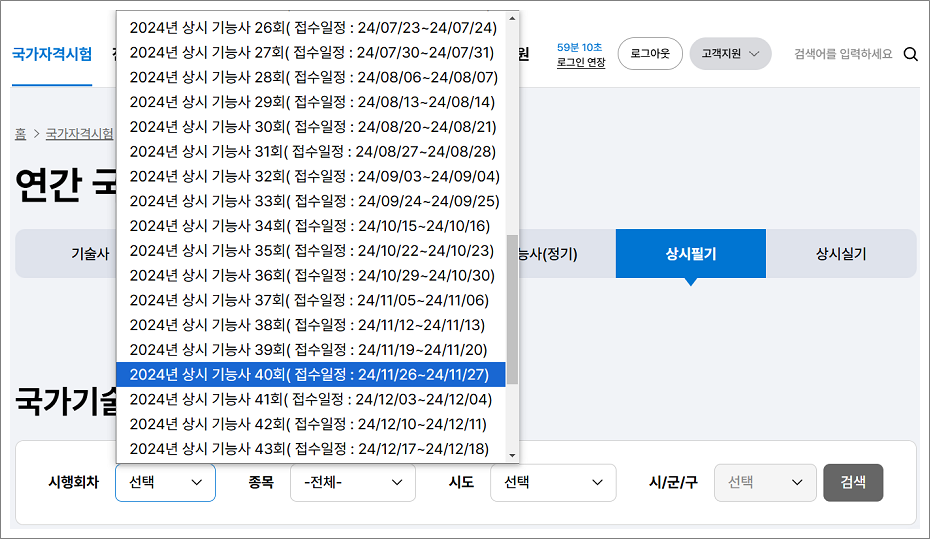Open the 국가자격시험 top menu
This screenshot has height=539, width=930.
point(52,55)
